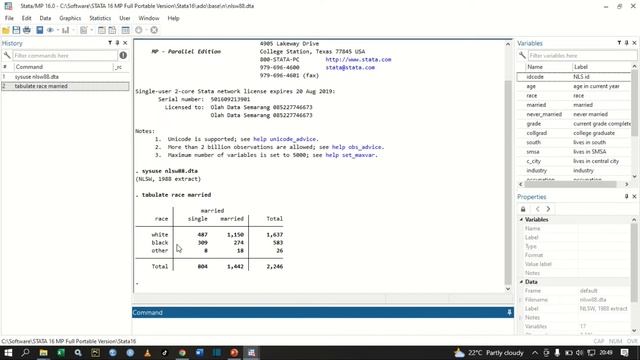Click the Variables filter wrench icon

(522, 55)
